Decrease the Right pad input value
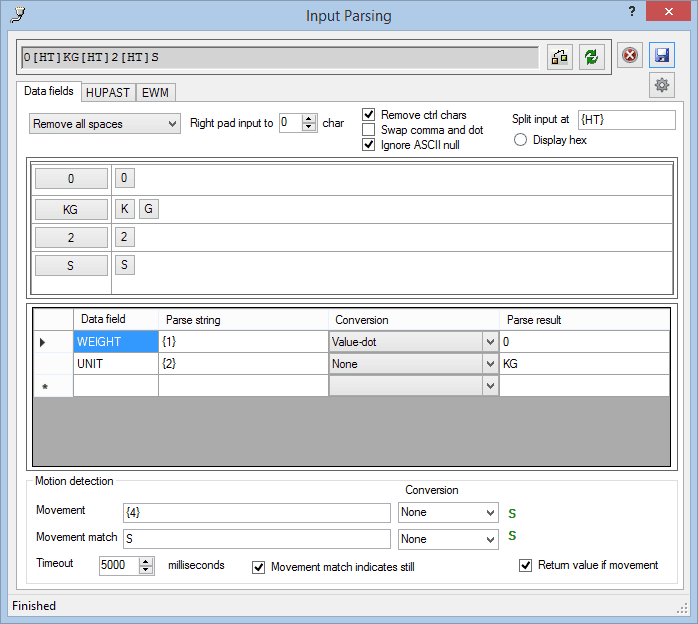The width and height of the screenshot is (698, 624). [308, 127]
